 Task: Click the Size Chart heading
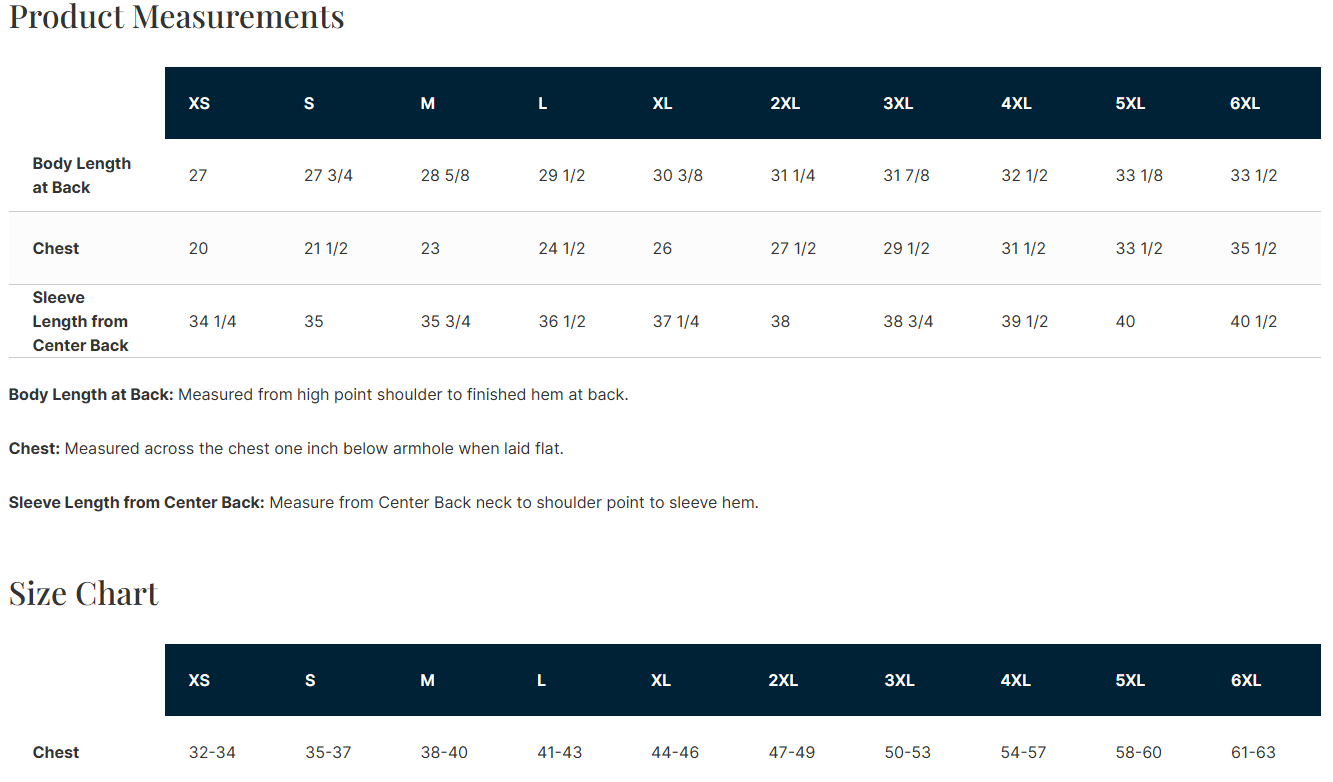point(84,593)
